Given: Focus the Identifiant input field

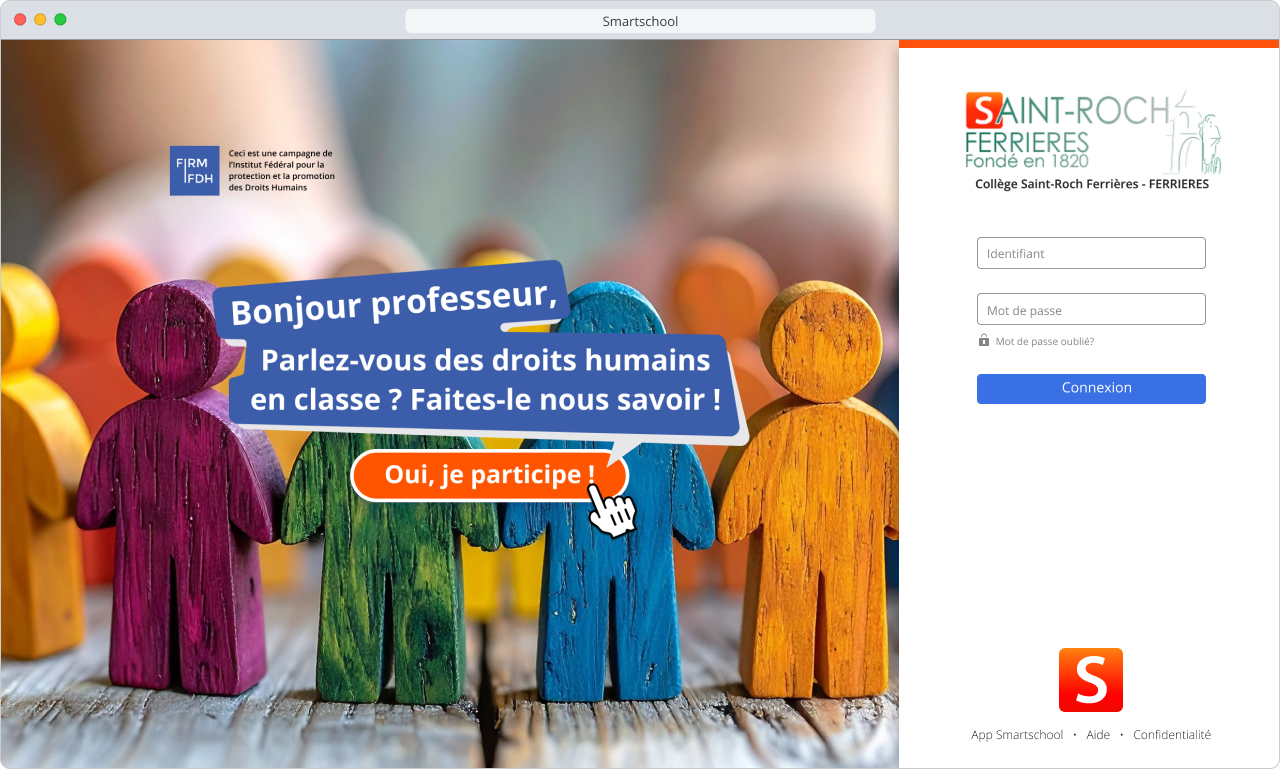Looking at the screenshot, I should tap(1091, 253).
